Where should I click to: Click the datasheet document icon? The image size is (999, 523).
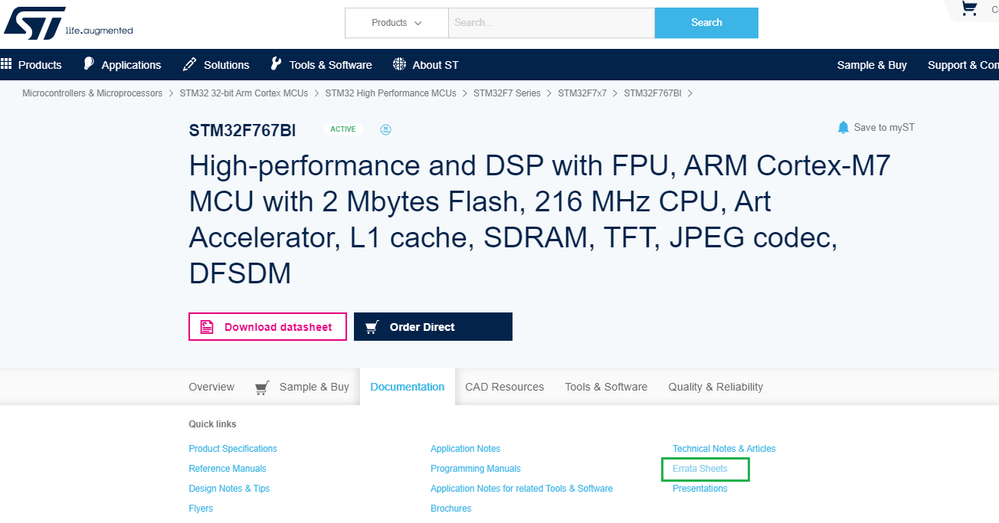(x=207, y=327)
